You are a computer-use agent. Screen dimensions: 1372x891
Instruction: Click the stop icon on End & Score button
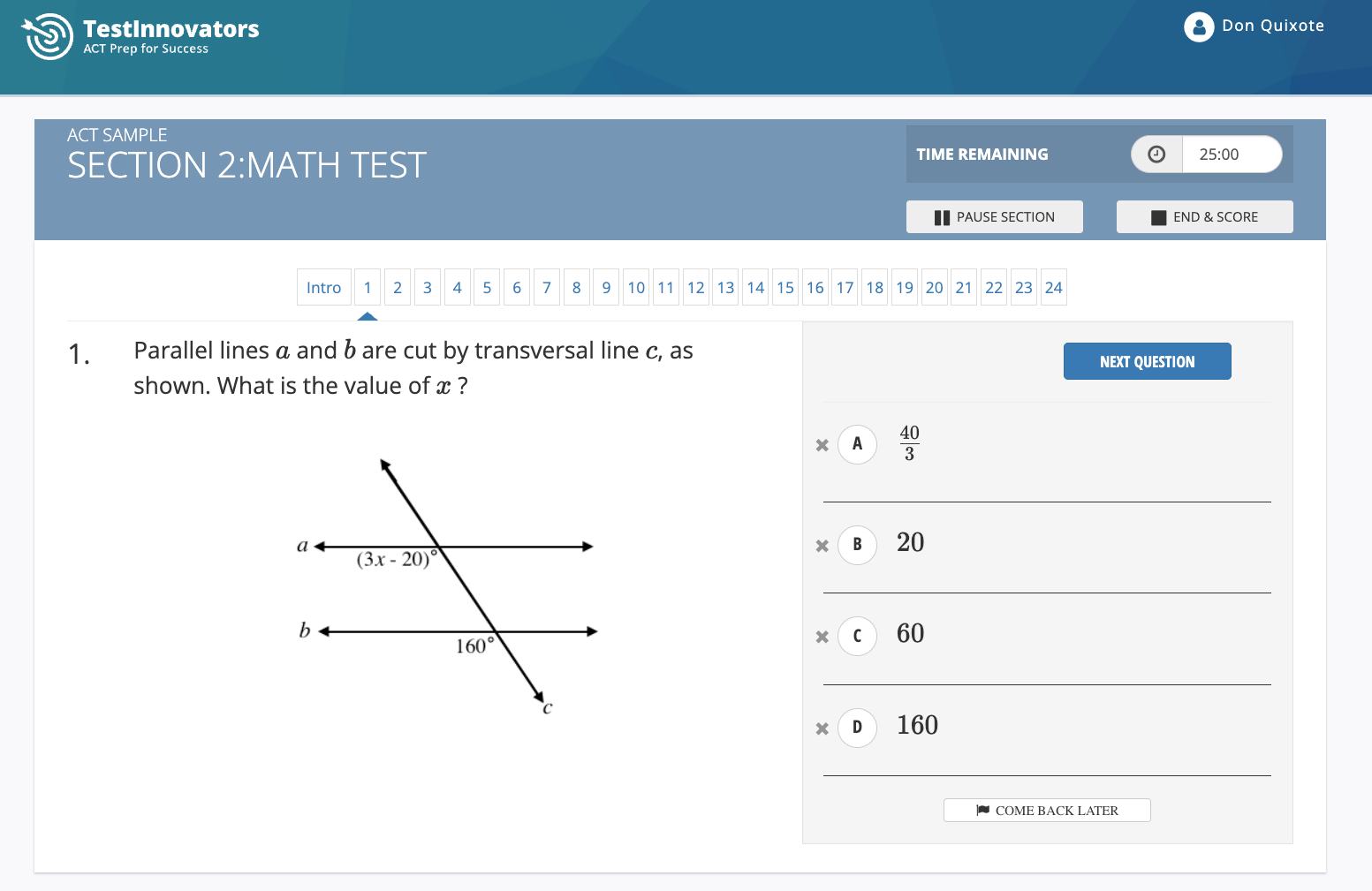[x=1157, y=216]
